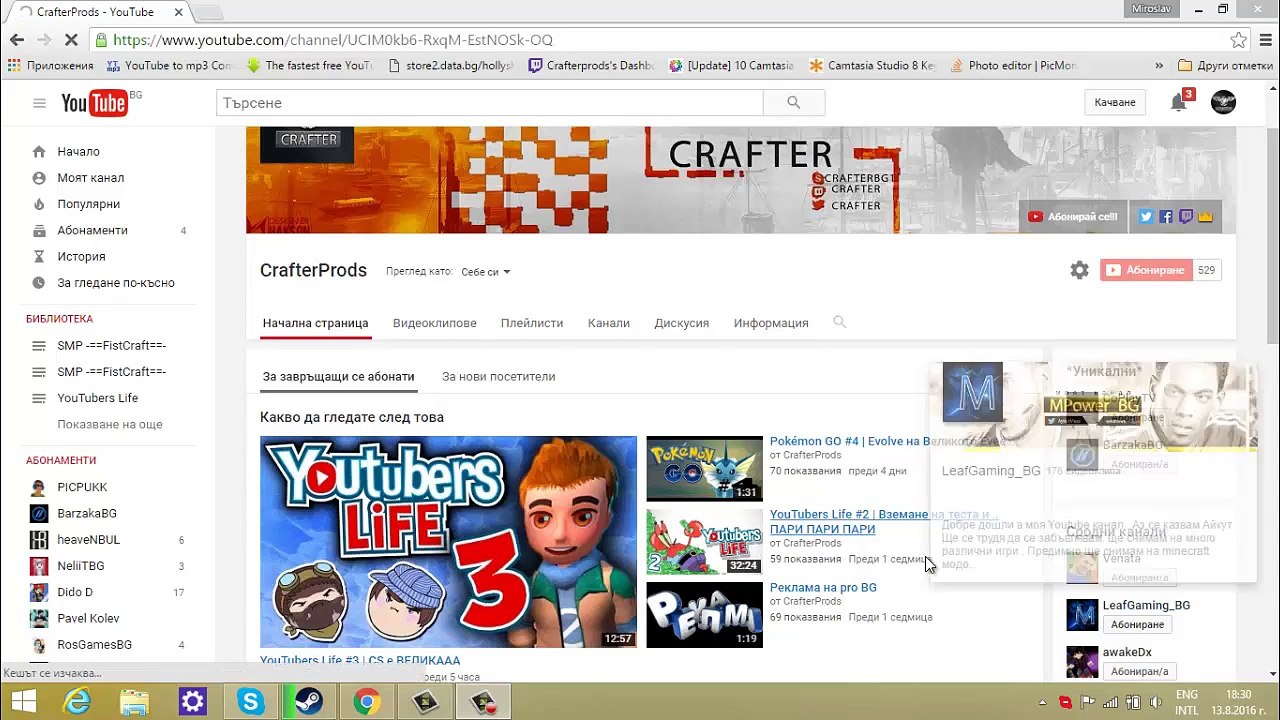The image size is (1280, 720).
Task: Click the 'Качване' upload button
Action: 1115,102
